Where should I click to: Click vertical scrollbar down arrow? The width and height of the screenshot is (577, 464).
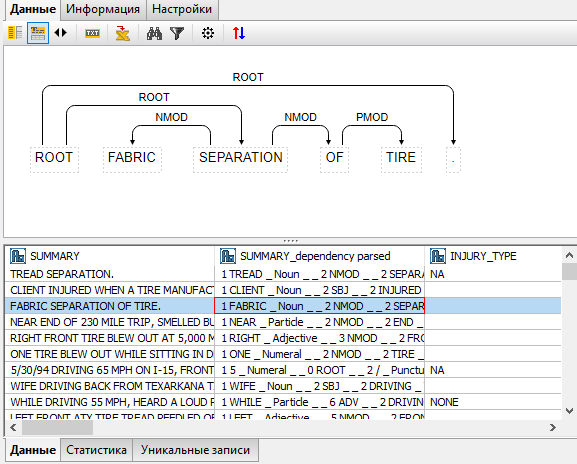[569, 411]
